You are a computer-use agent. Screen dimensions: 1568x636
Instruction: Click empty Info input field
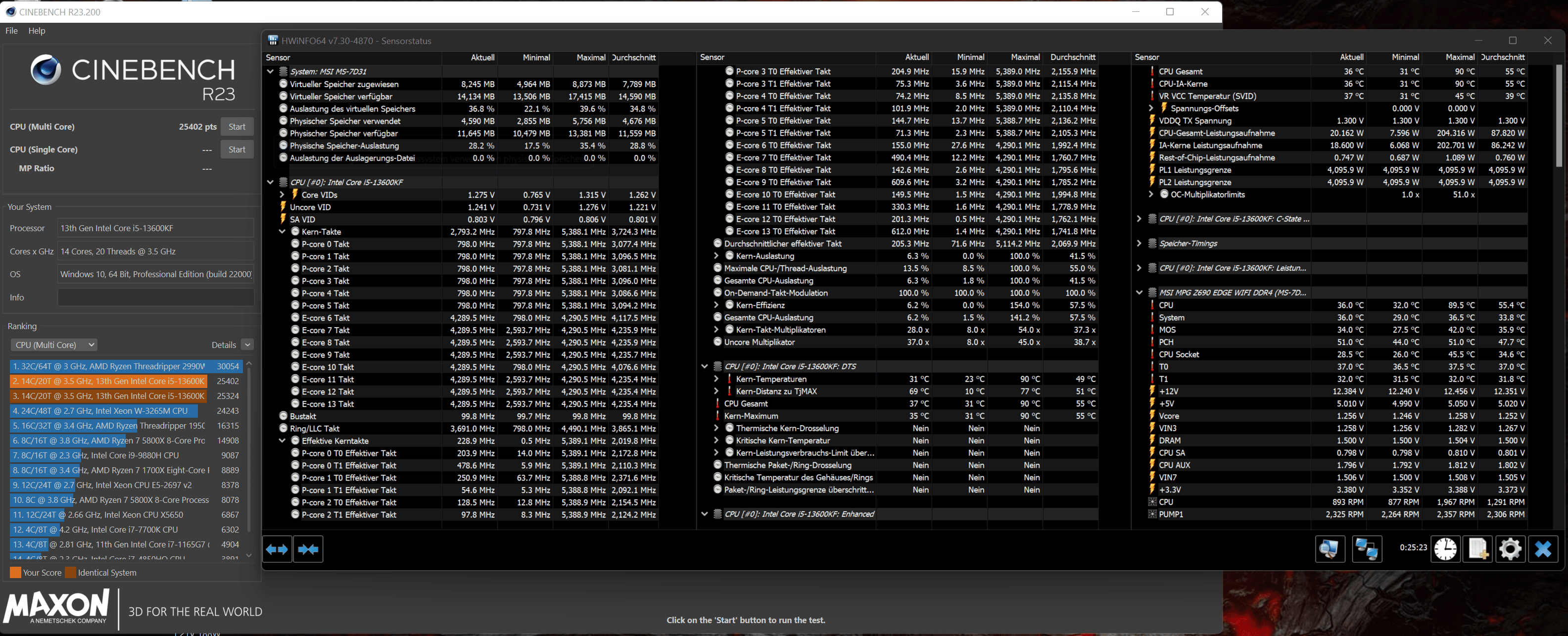tap(155, 297)
